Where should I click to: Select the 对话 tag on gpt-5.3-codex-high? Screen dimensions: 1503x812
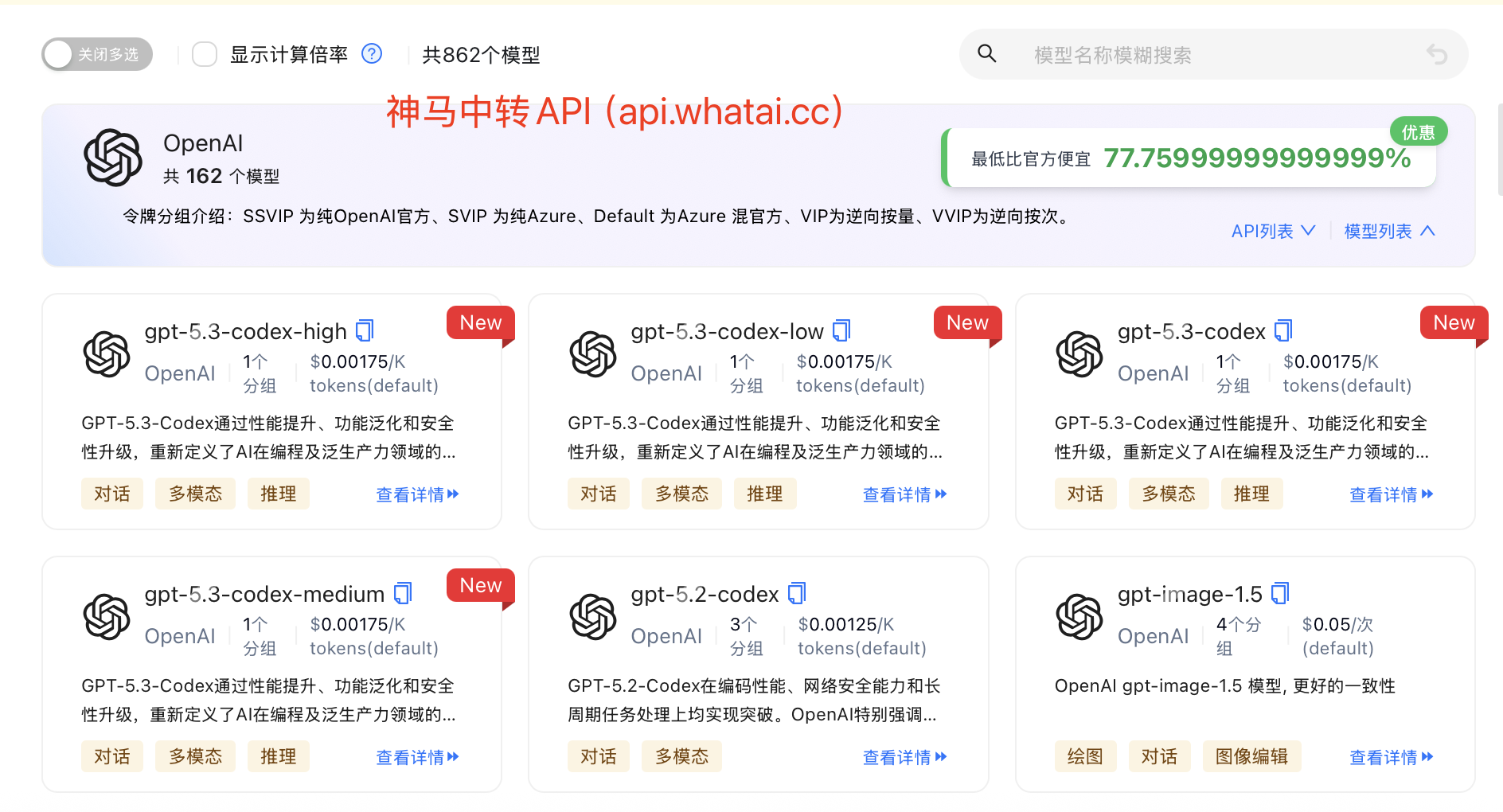pos(111,494)
